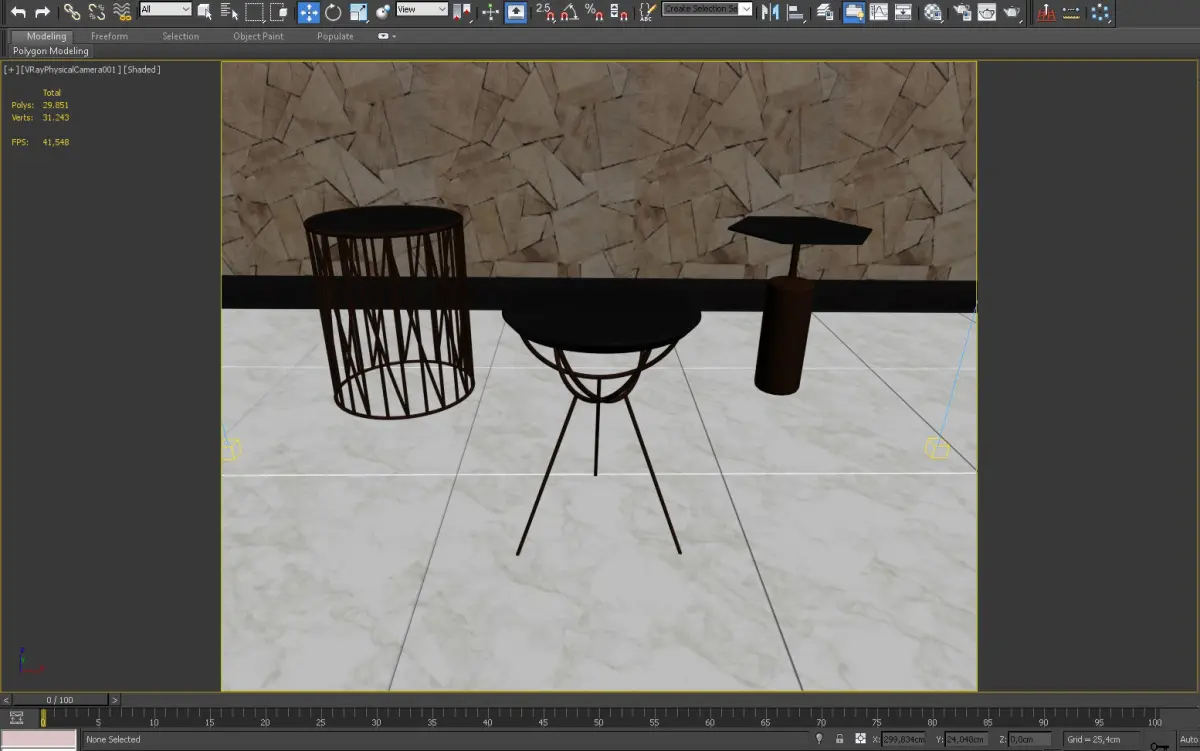Click the red grid toolbar icon

pos(1046,12)
